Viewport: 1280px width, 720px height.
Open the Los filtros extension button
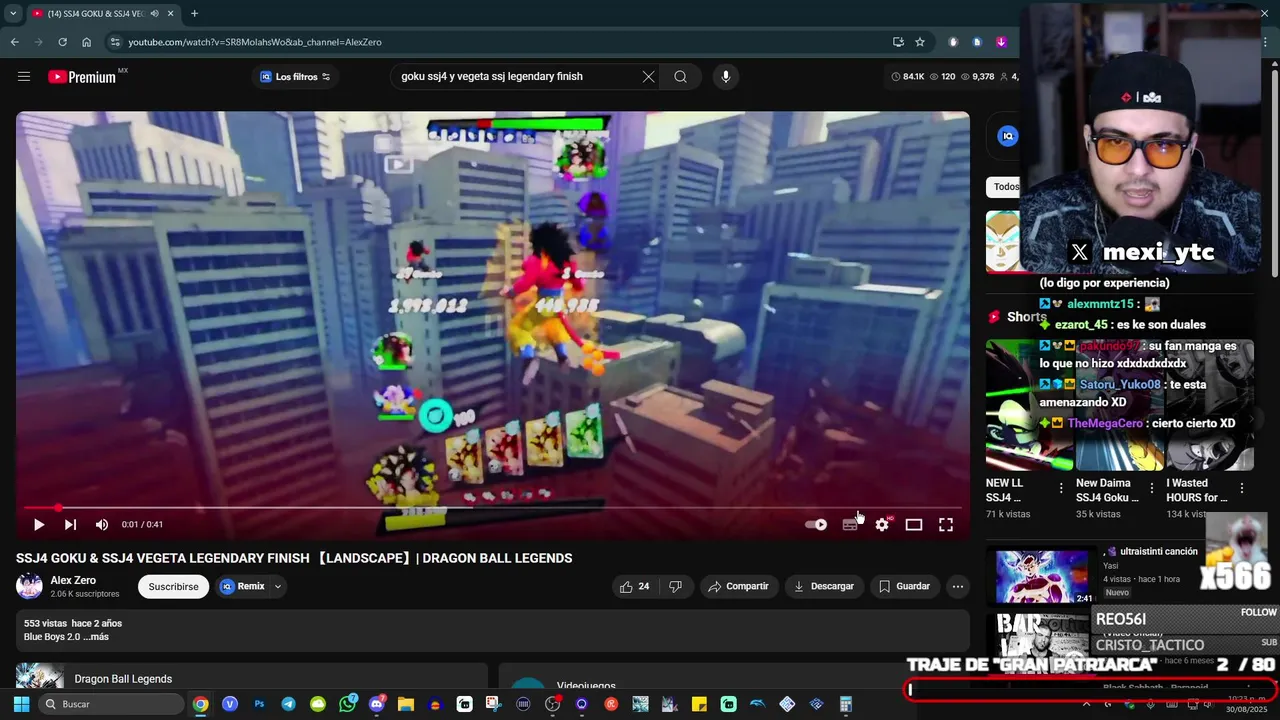295,77
